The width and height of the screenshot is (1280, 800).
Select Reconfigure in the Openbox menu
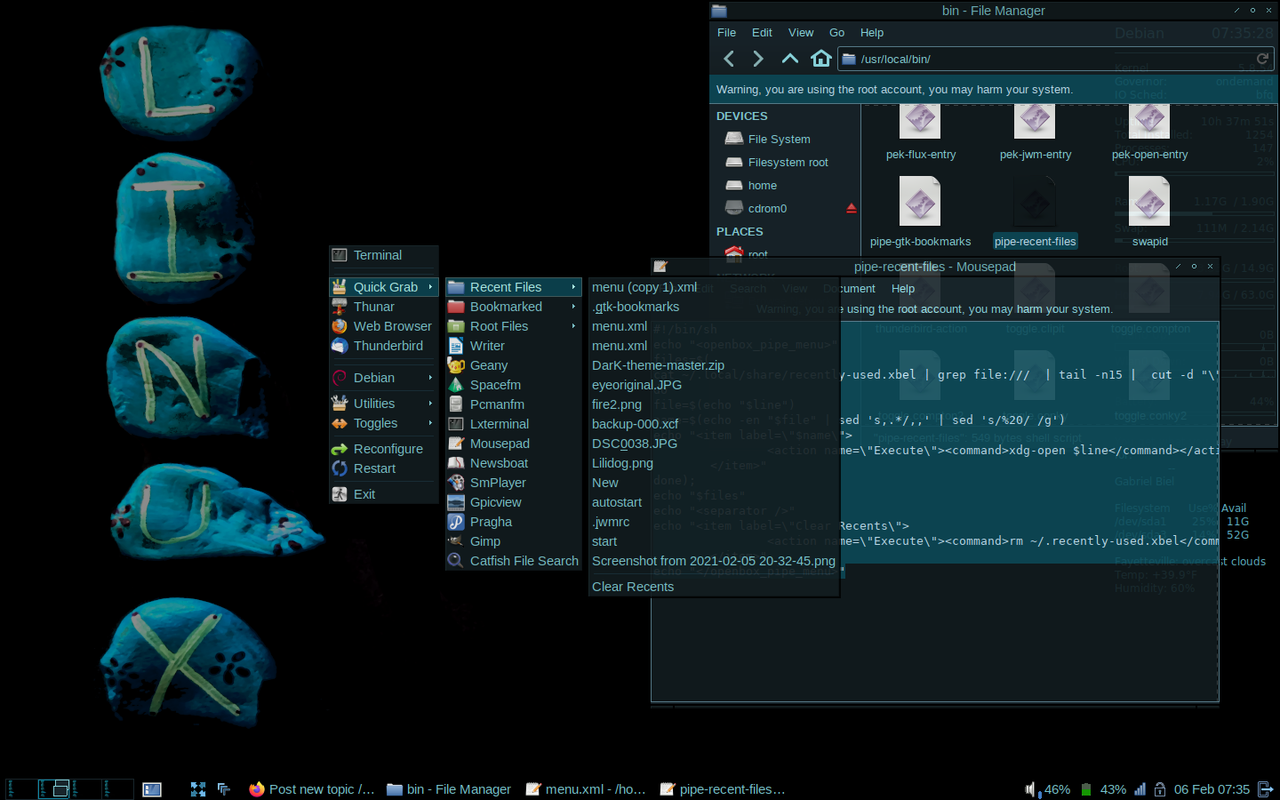[x=384, y=449]
